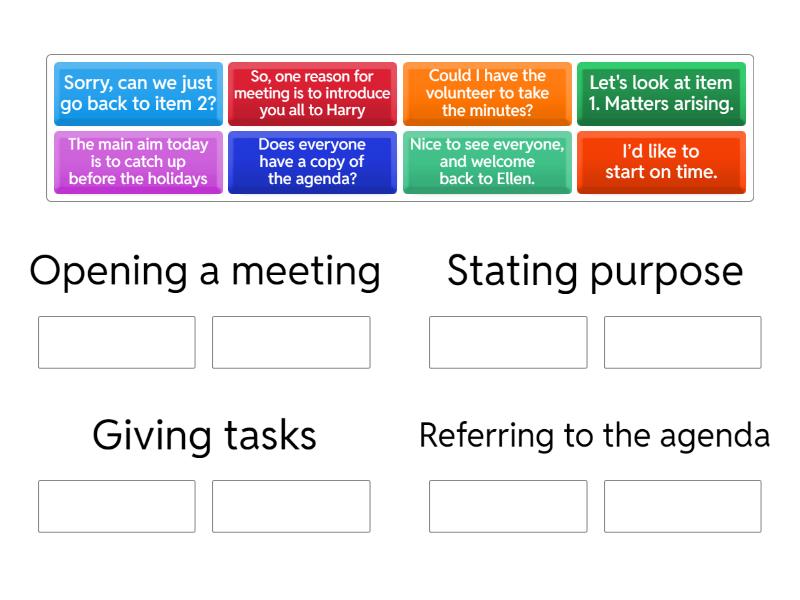
Task: Select the red 'introduce you all to Harry' tile
Action: [x=312, y=94]
